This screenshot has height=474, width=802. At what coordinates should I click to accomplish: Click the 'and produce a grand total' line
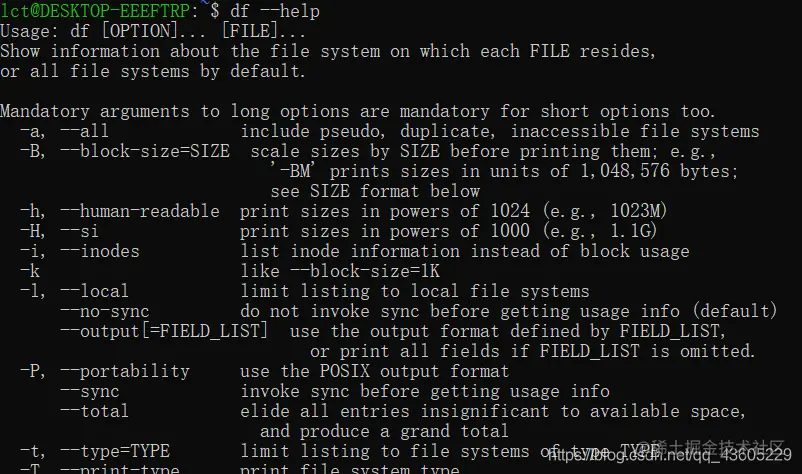tap(384, 431)
